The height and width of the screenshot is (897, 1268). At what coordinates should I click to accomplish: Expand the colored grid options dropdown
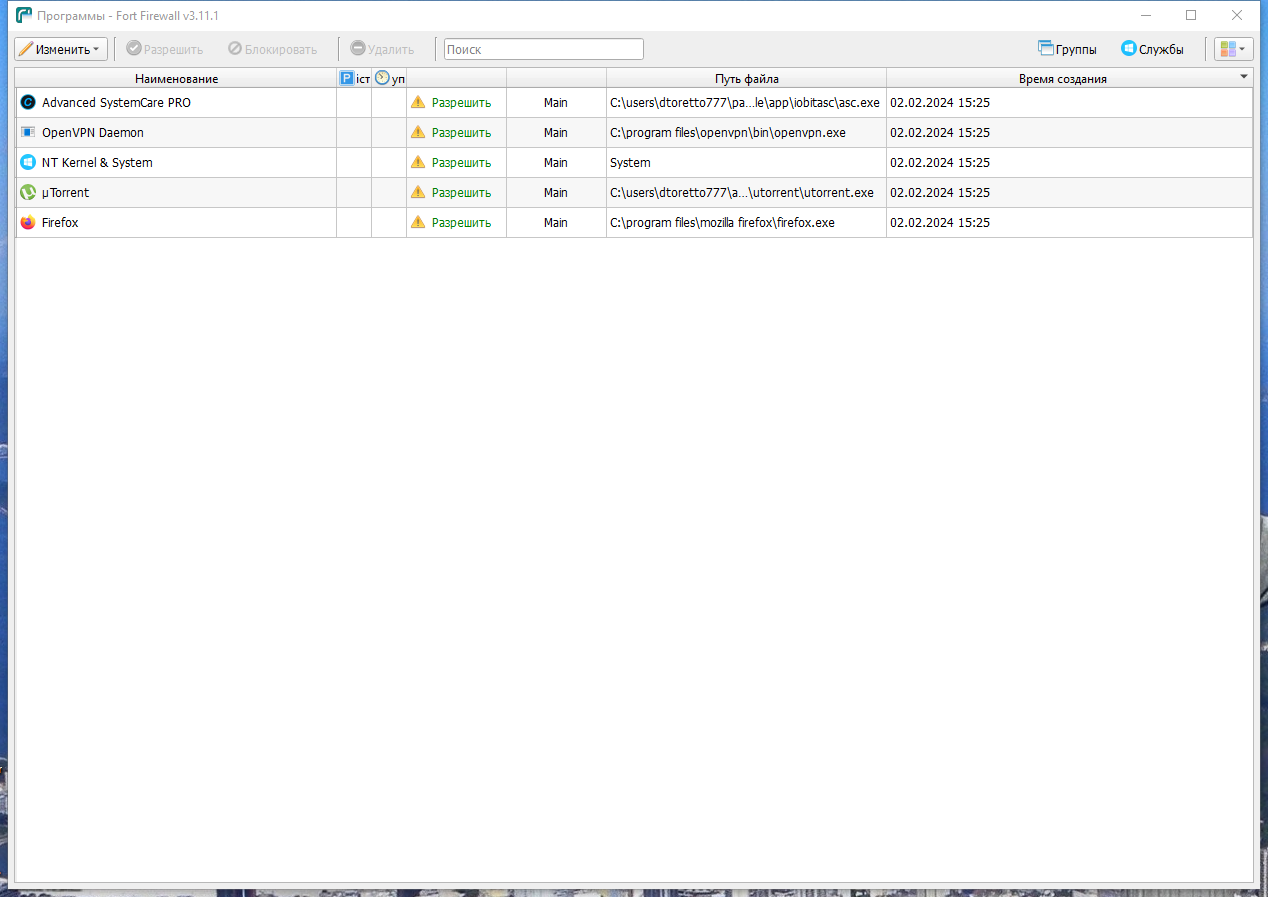click(x=1234, y=49)
